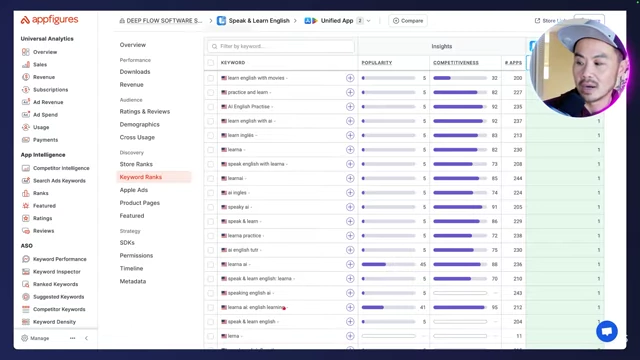Check the box for learna ai row
This screenshot has height=360, width=640.
coord(211,264)
